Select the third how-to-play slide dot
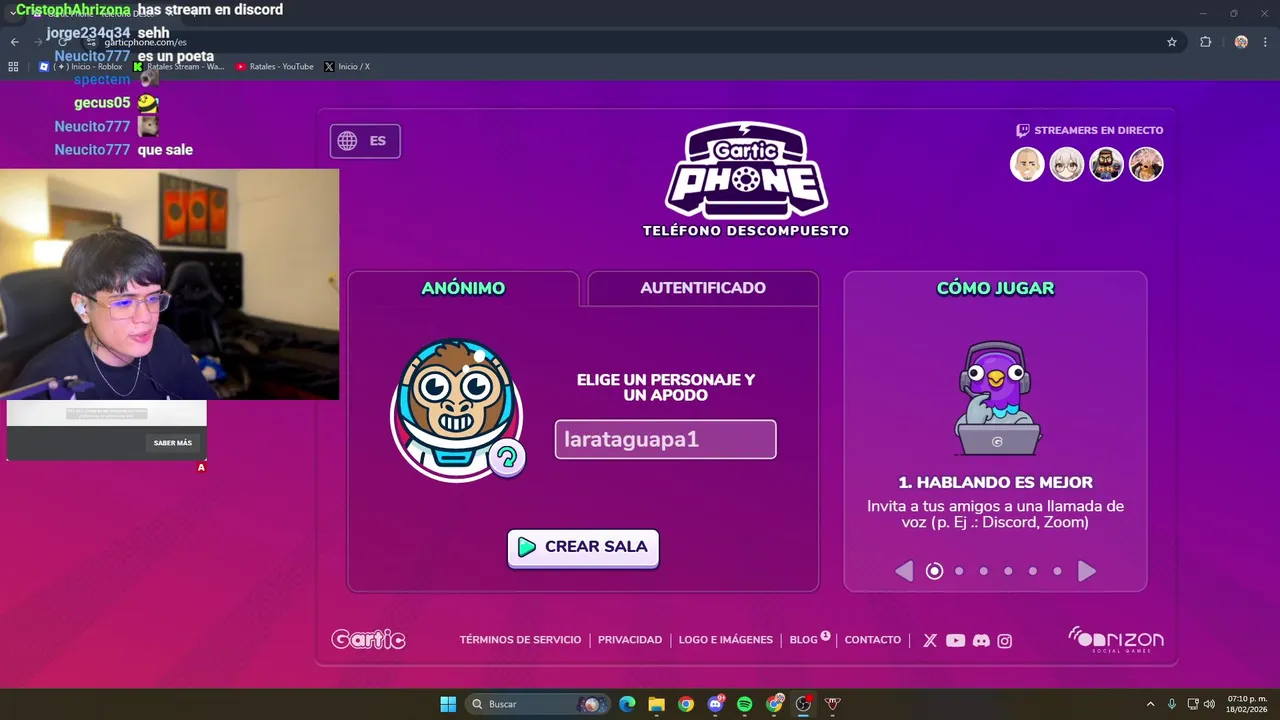 tap(984, 571)
